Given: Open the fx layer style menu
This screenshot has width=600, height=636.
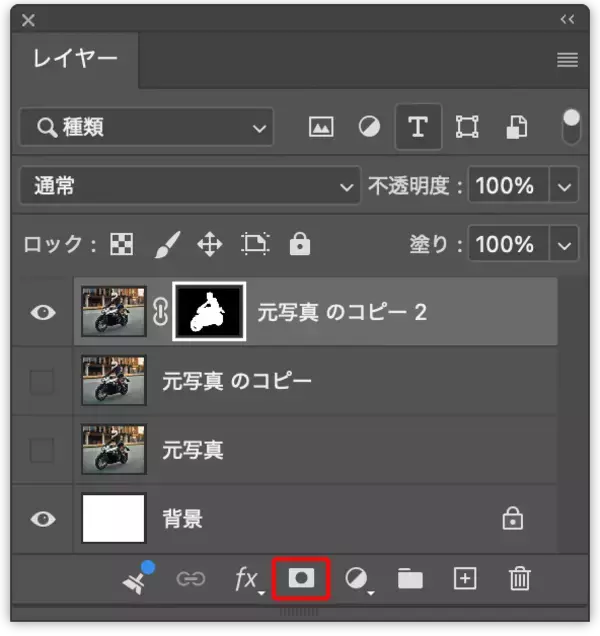Looking at the screenshot, I should tap(249, 580).
